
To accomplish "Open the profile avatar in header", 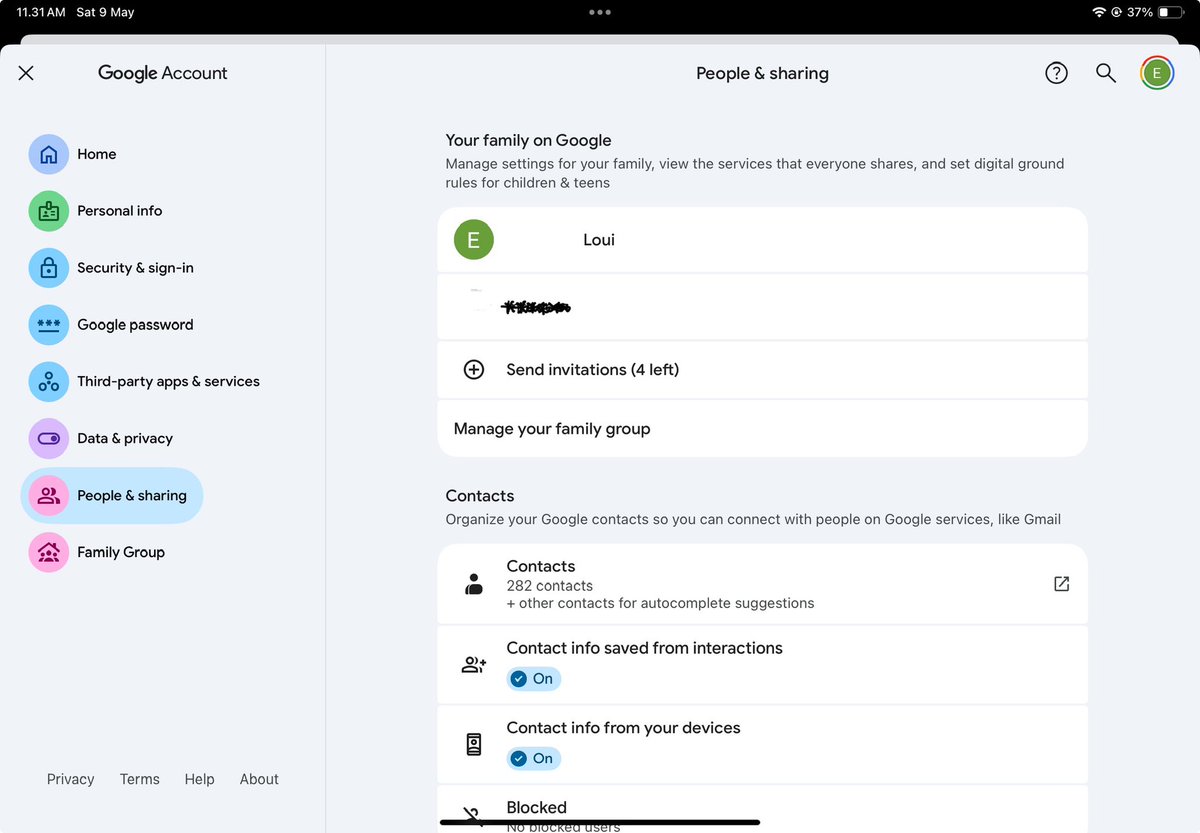I will pos(1157,73).
